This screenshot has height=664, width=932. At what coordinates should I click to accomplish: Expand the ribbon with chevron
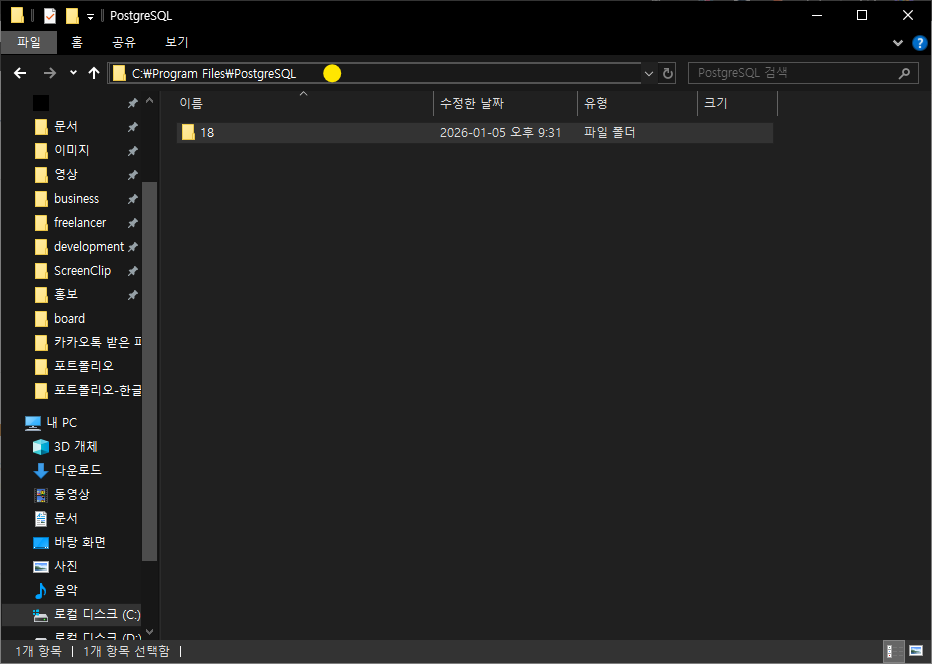(898, 43)
